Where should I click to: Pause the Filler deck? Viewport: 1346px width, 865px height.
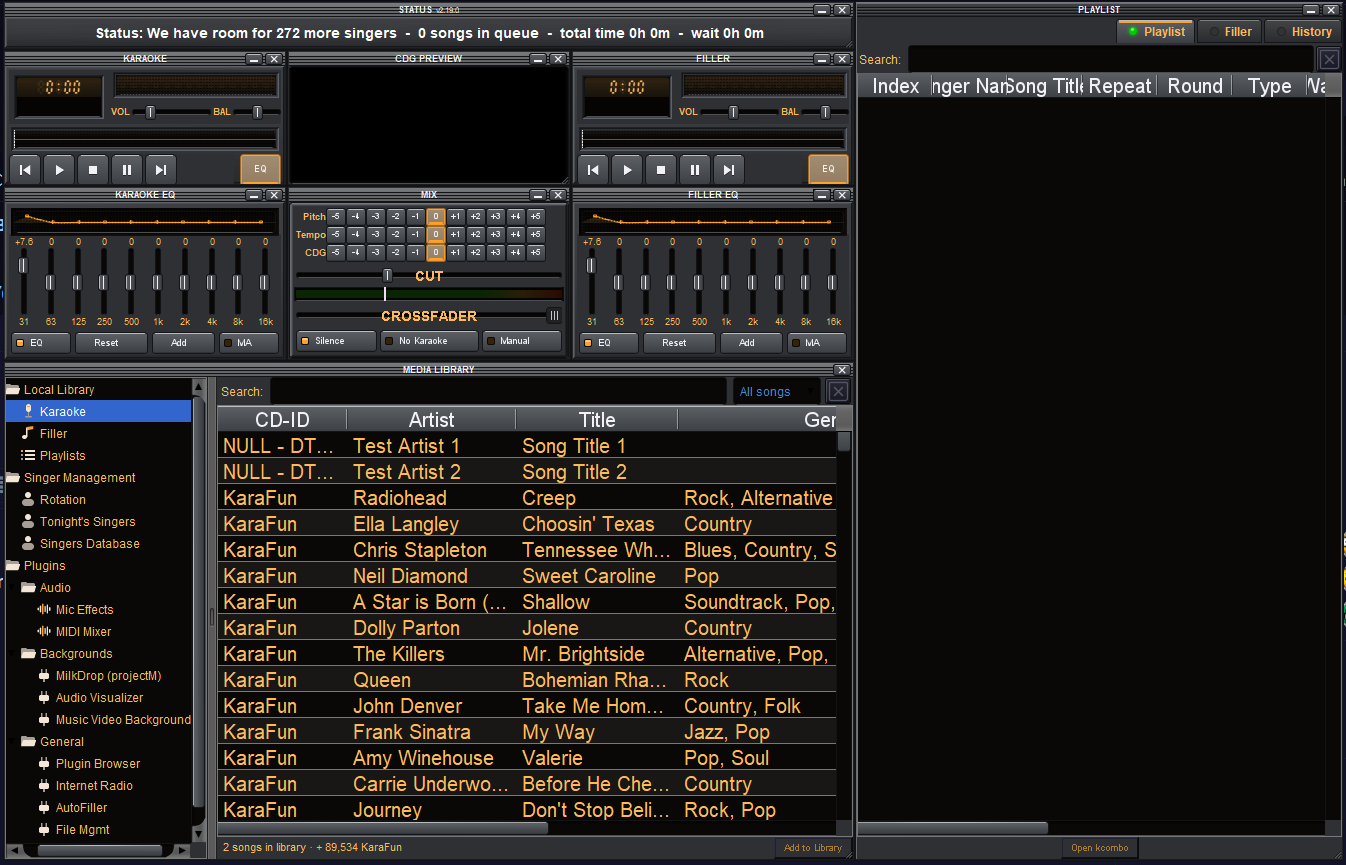pyautogui.click(x=695, y=170)
